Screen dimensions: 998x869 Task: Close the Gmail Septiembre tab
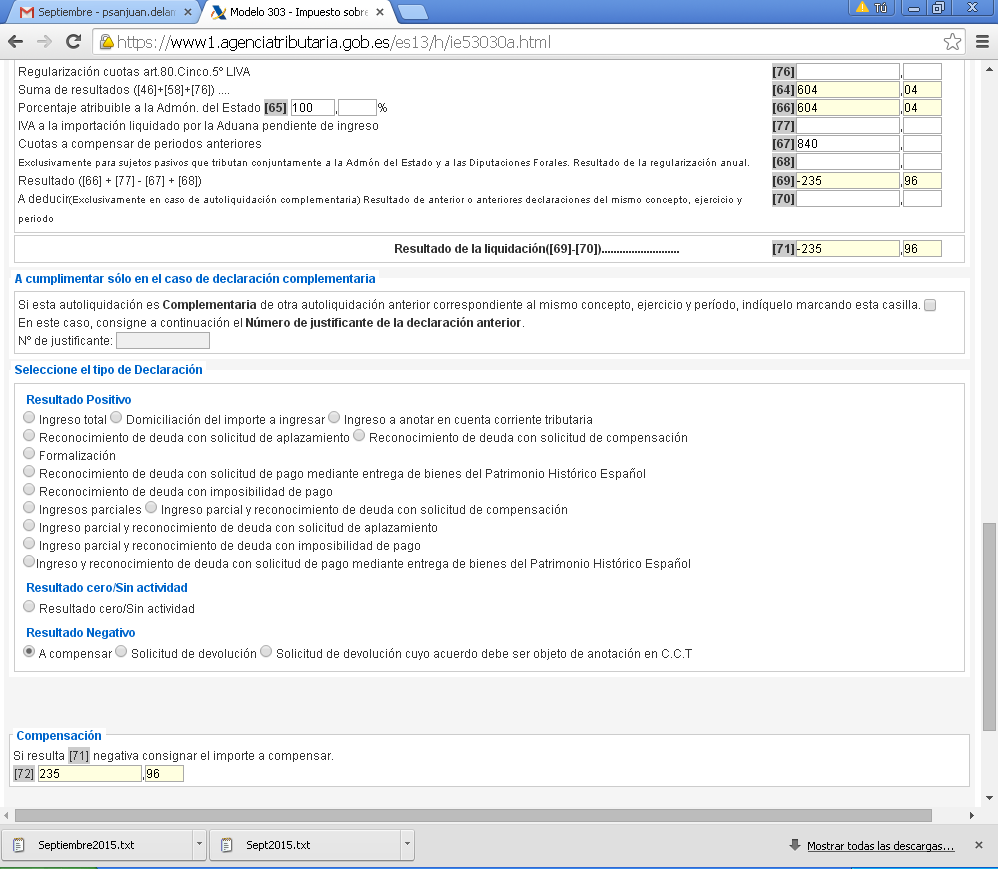pyautogui.click(x=187, y=12)
